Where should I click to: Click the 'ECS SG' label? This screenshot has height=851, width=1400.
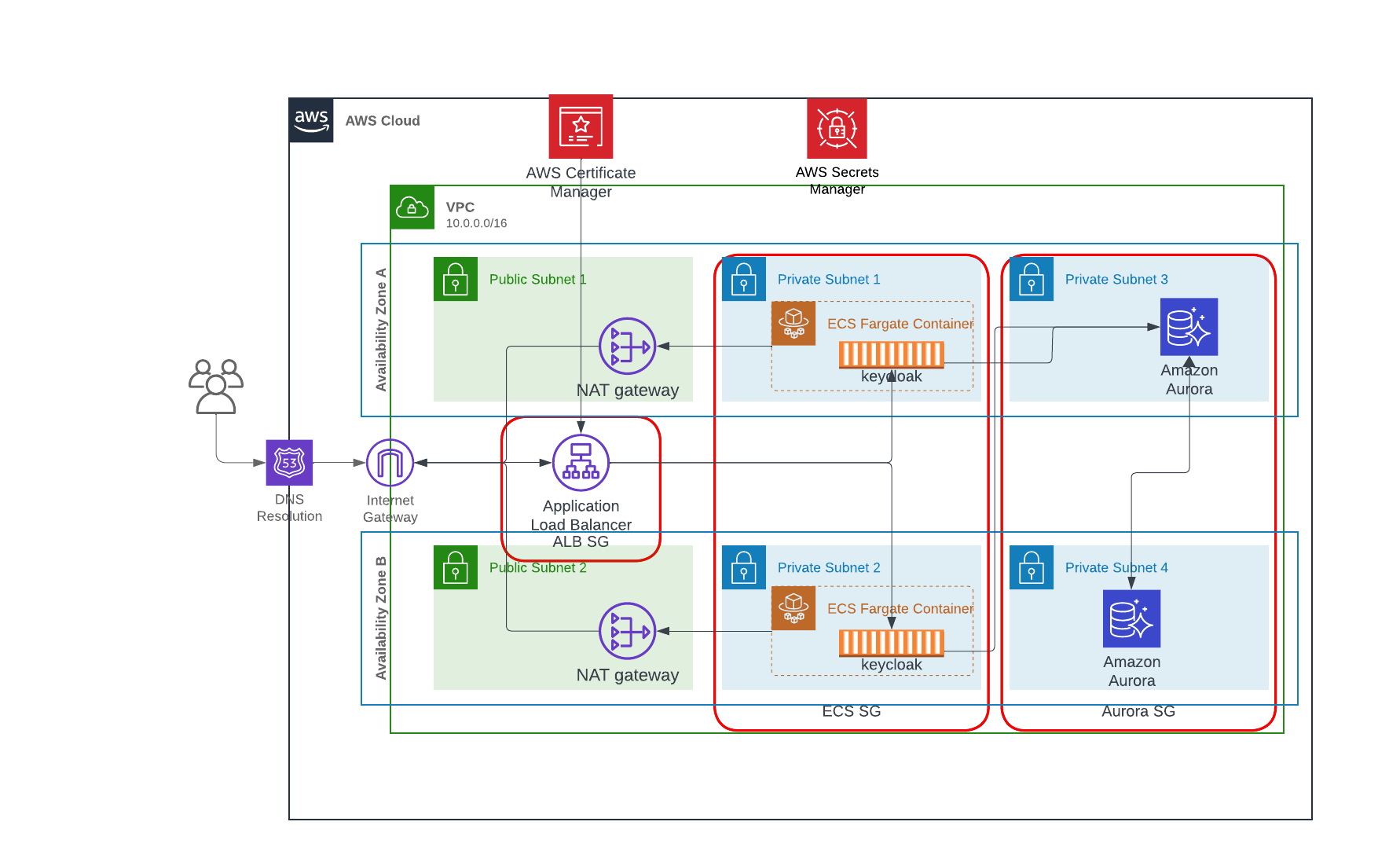point(852,711)
